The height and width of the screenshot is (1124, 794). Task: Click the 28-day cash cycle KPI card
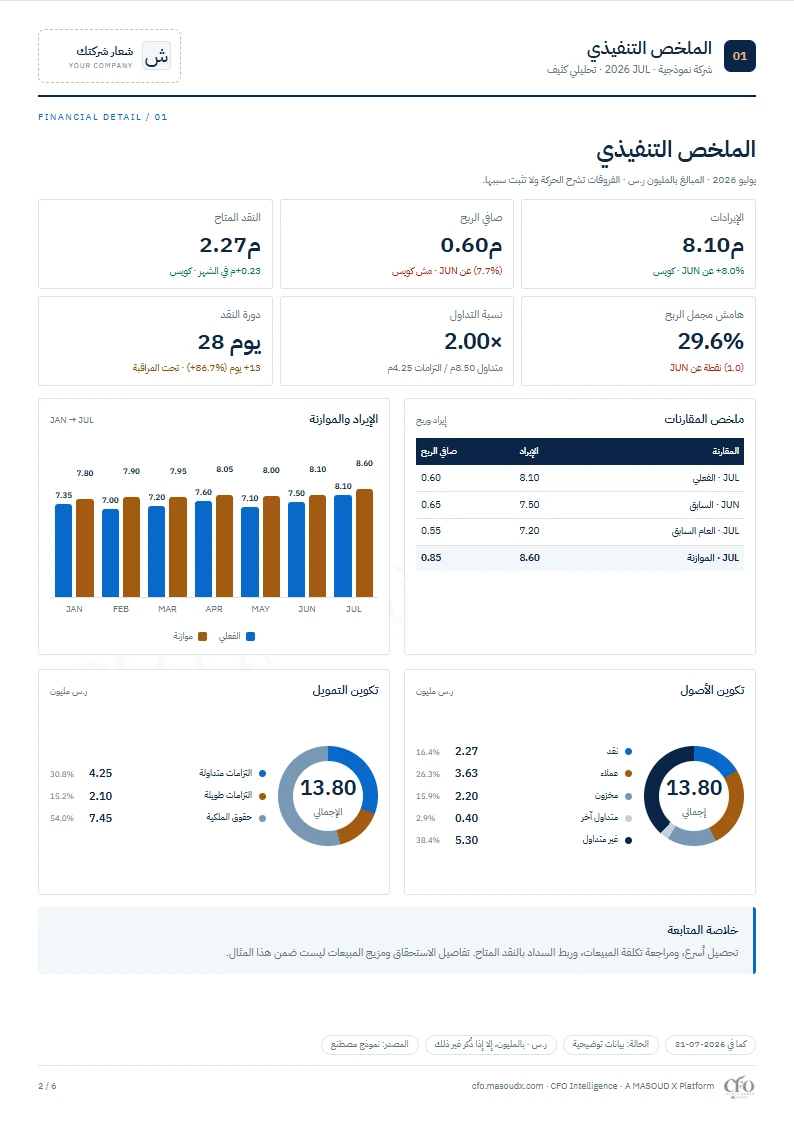pos(156,341)
